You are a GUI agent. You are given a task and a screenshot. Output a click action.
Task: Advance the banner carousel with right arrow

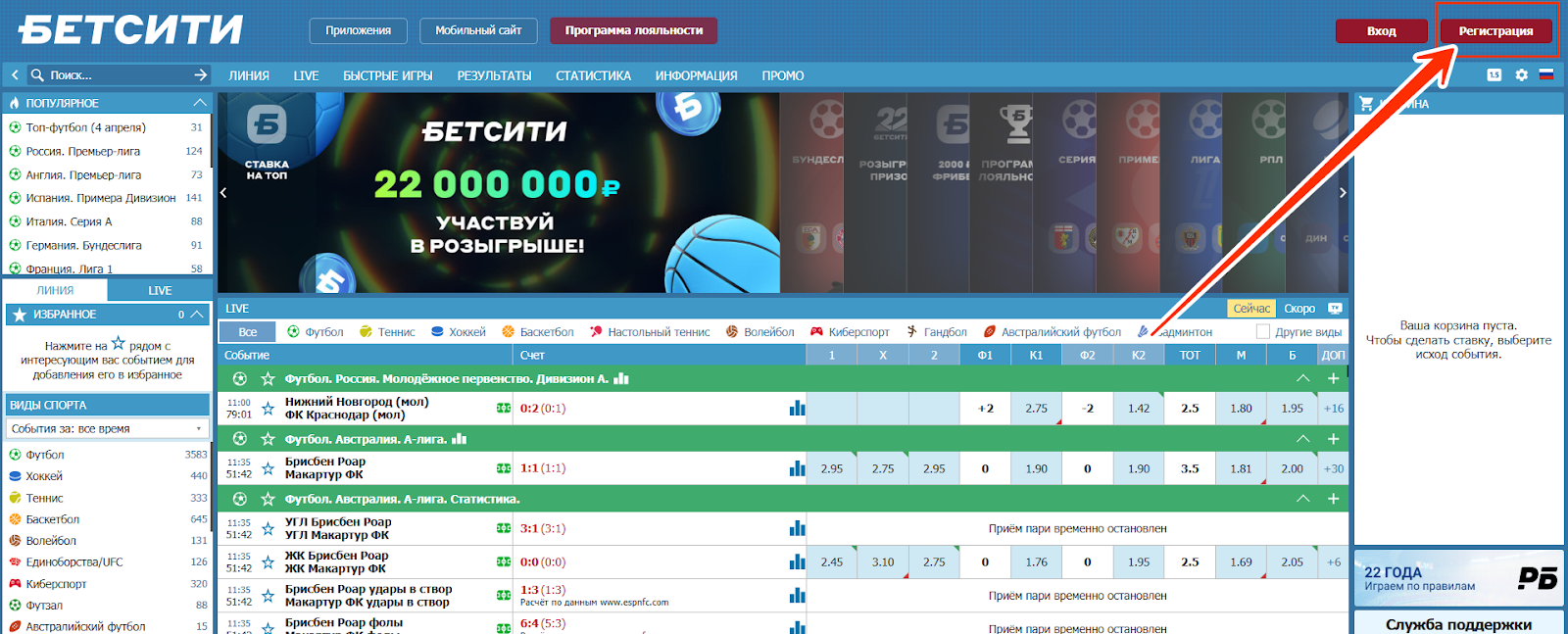1342,193
